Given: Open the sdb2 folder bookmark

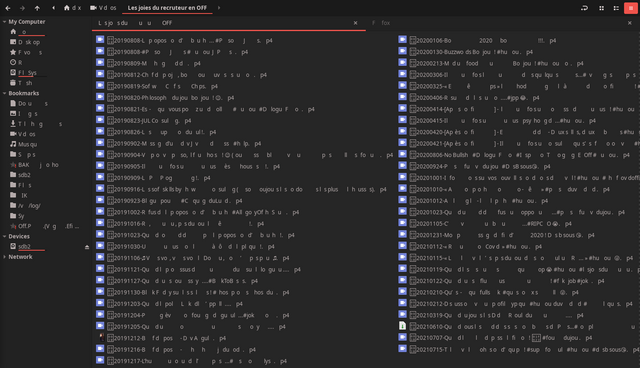Looking at the screenshot, I should pos(21,175).
